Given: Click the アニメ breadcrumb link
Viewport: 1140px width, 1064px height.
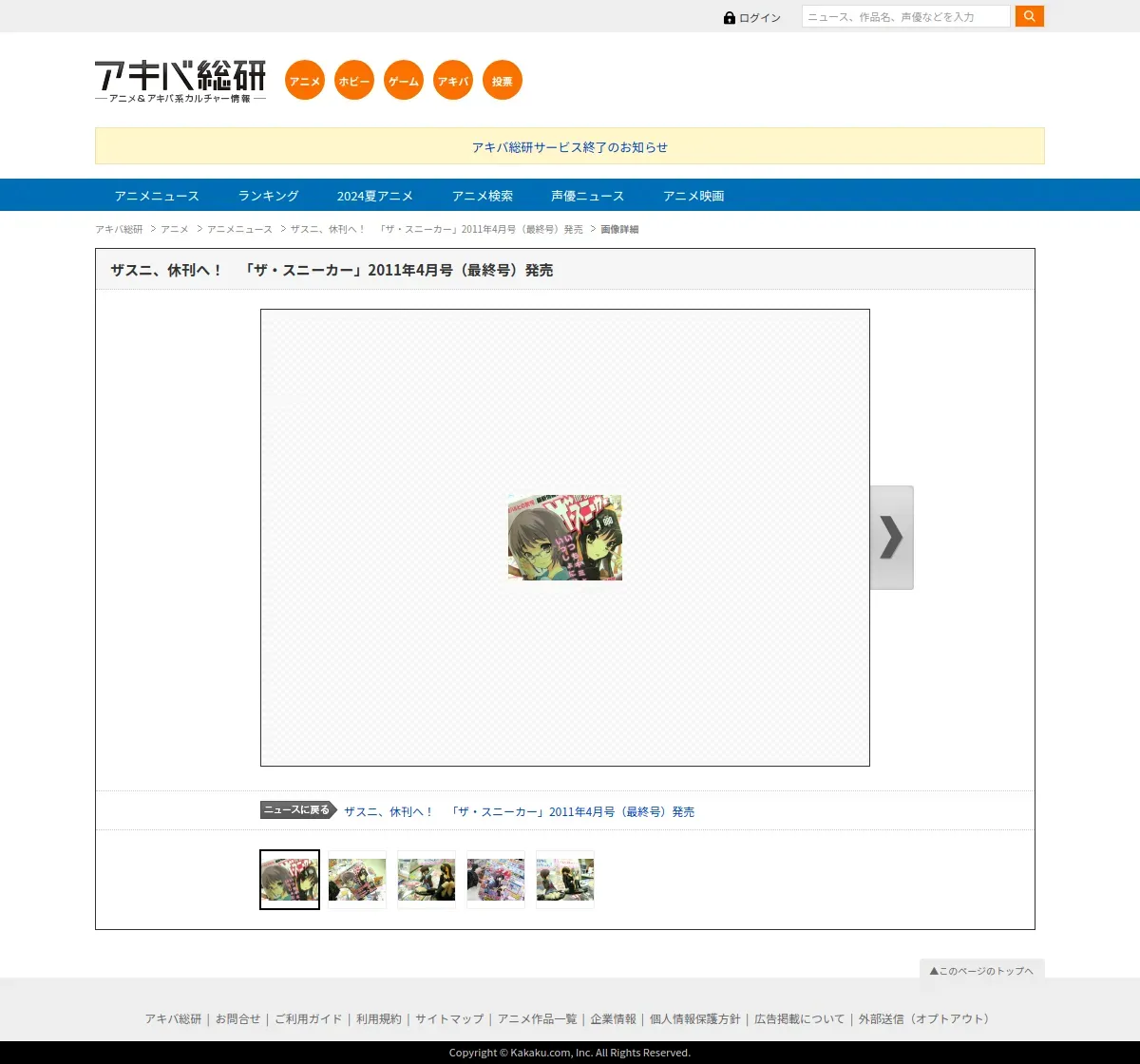Looking at the screenshot, I should [x=175, y=229].
